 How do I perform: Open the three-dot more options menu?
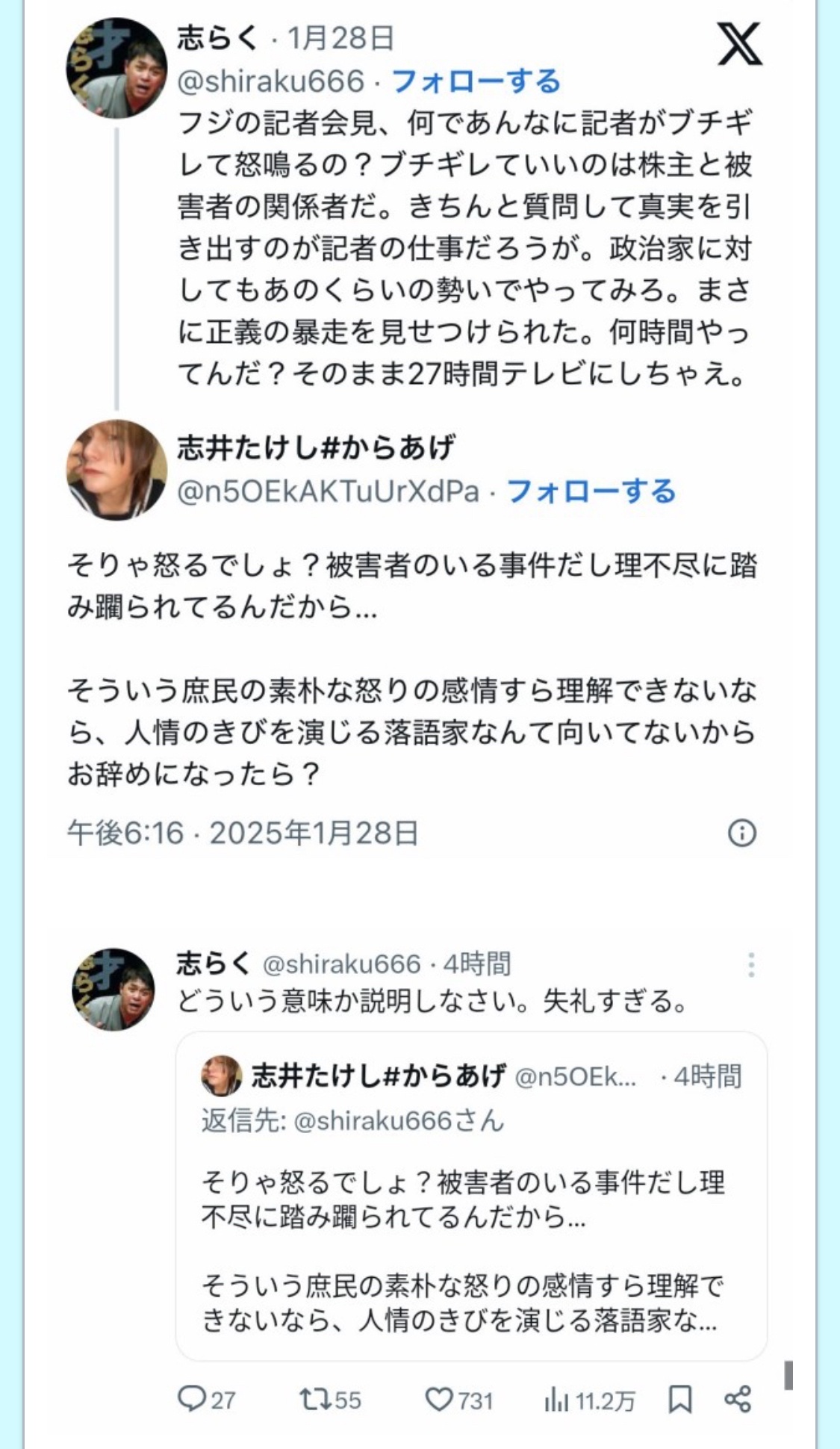click(x=751, y=964)
